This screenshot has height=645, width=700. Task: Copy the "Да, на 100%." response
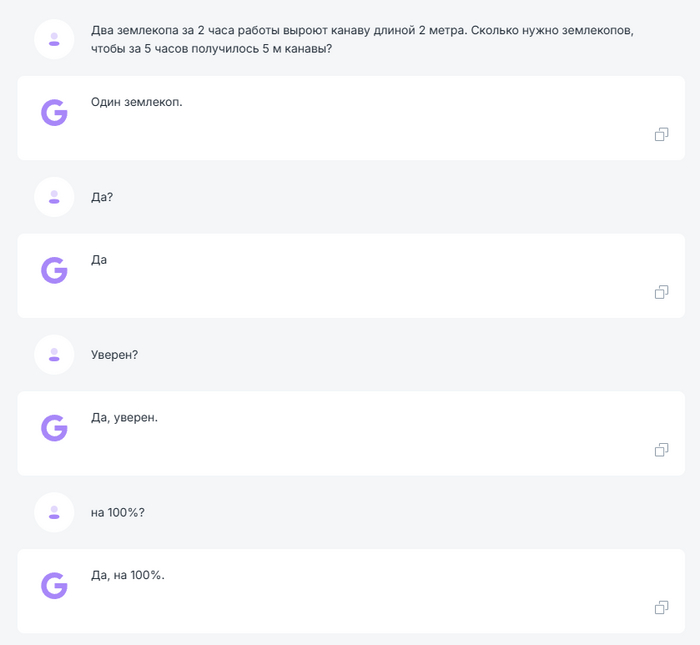click(x=661, y=607)
